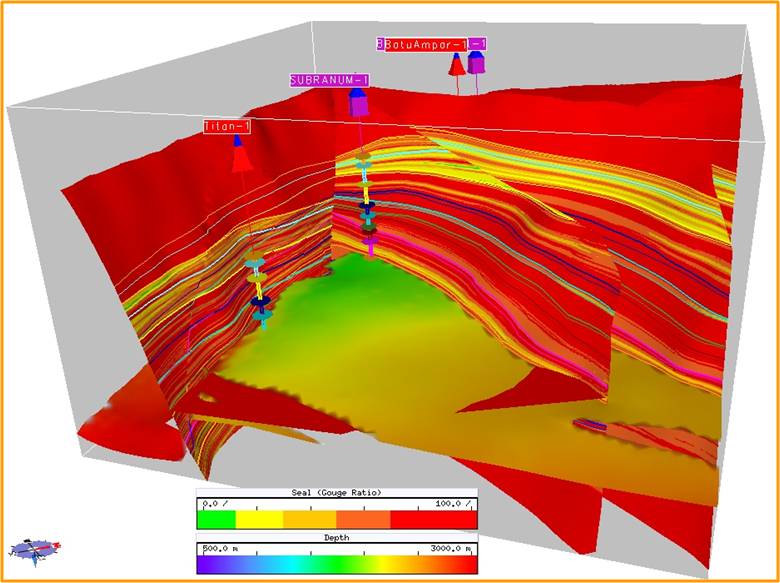Click the Seal (Gouge Ratio) legend title

(338, 492)
